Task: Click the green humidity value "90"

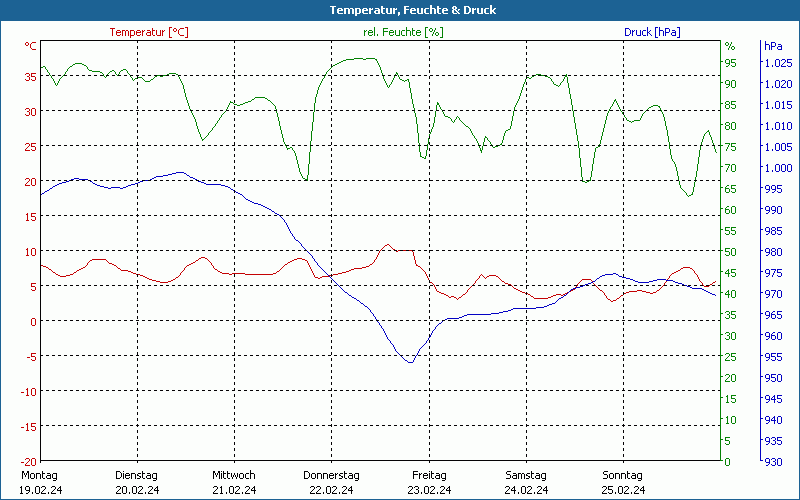Action: pos(731,84)
